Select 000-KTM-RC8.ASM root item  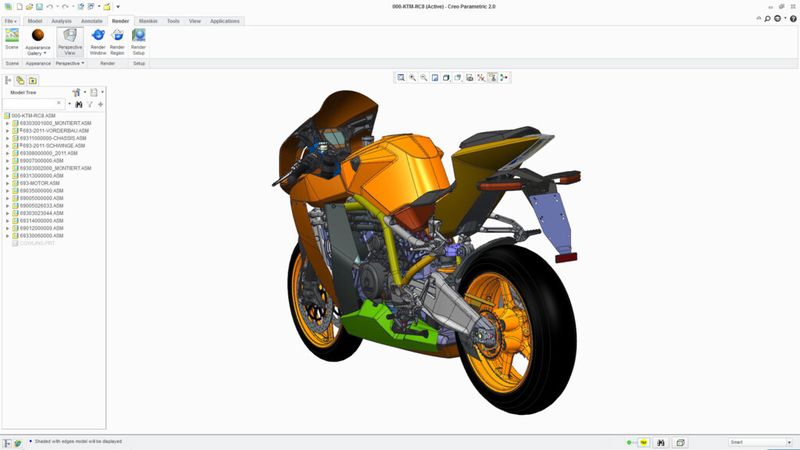(33, 115)
